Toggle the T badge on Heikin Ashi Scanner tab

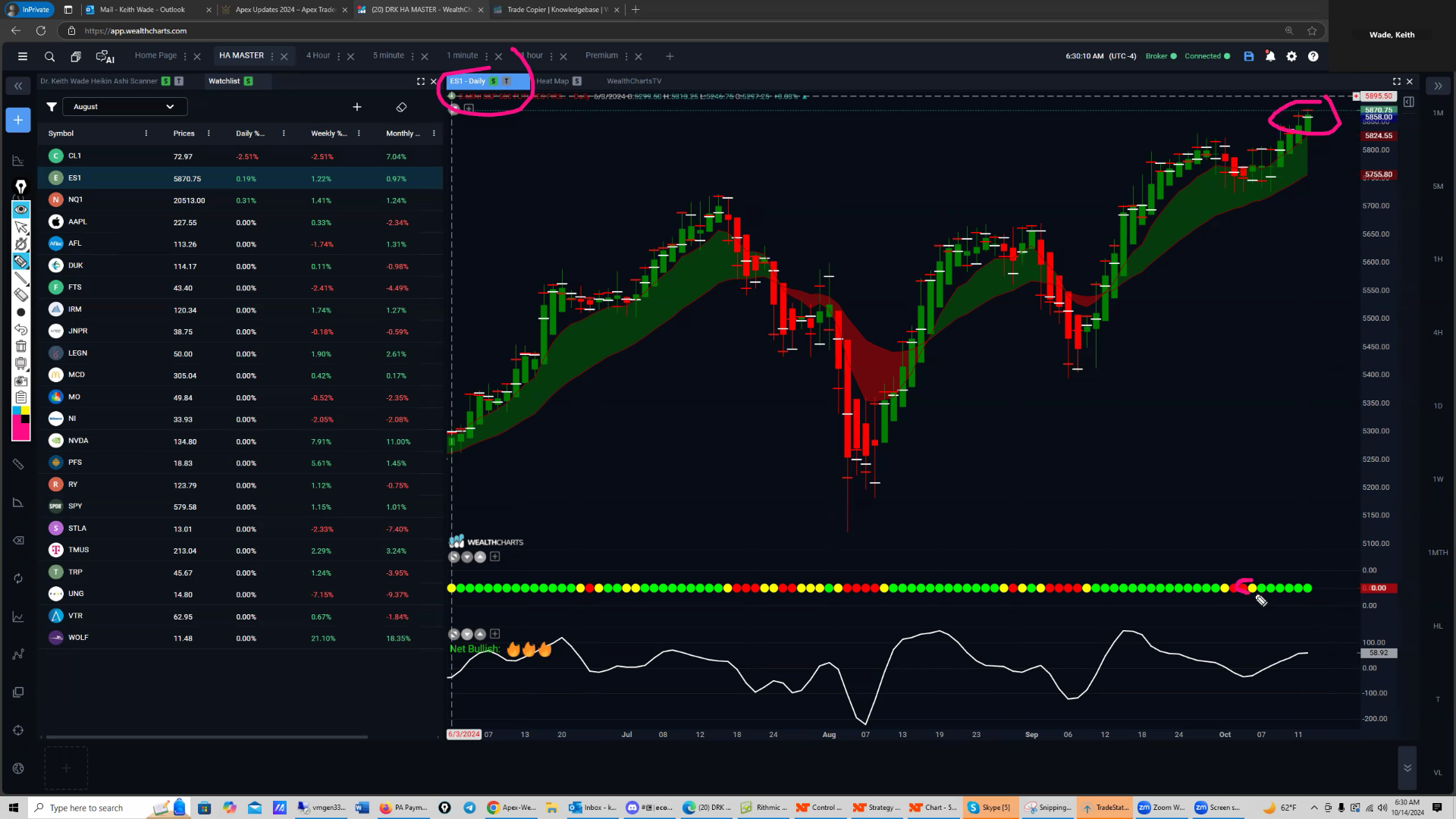click(x=179, y=81)
